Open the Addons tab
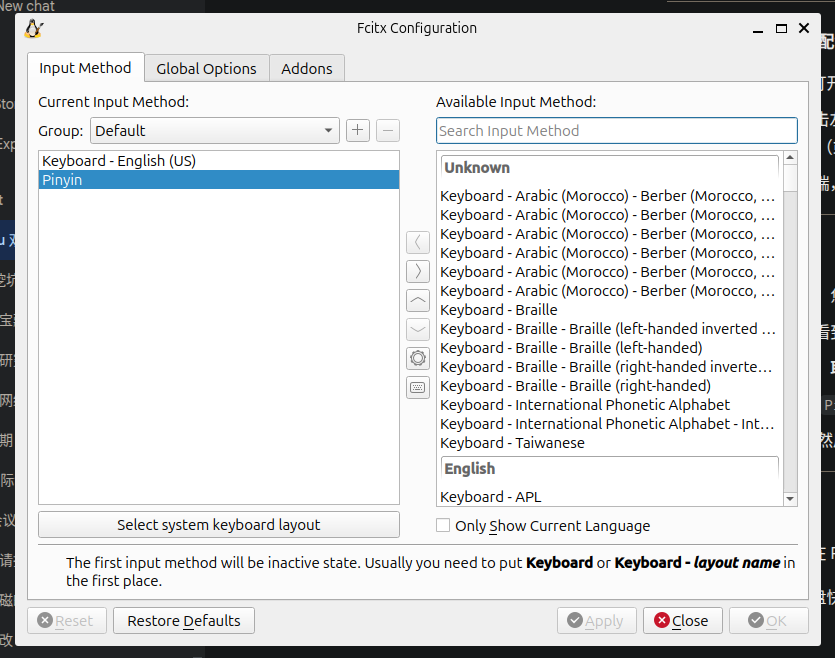Screen dimensions: 835x658 point(307,69)
